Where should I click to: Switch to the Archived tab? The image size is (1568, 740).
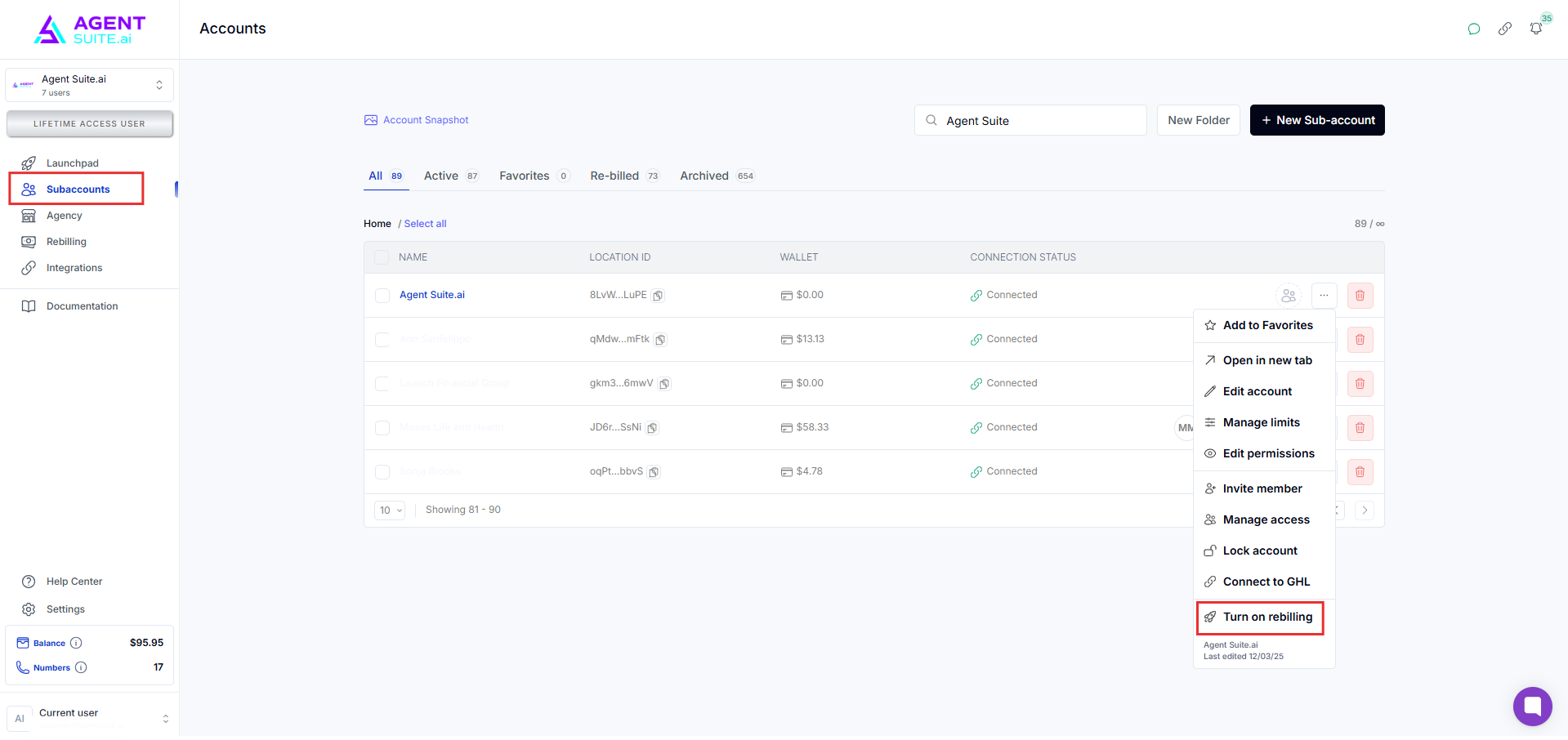[x=717, y=176]
